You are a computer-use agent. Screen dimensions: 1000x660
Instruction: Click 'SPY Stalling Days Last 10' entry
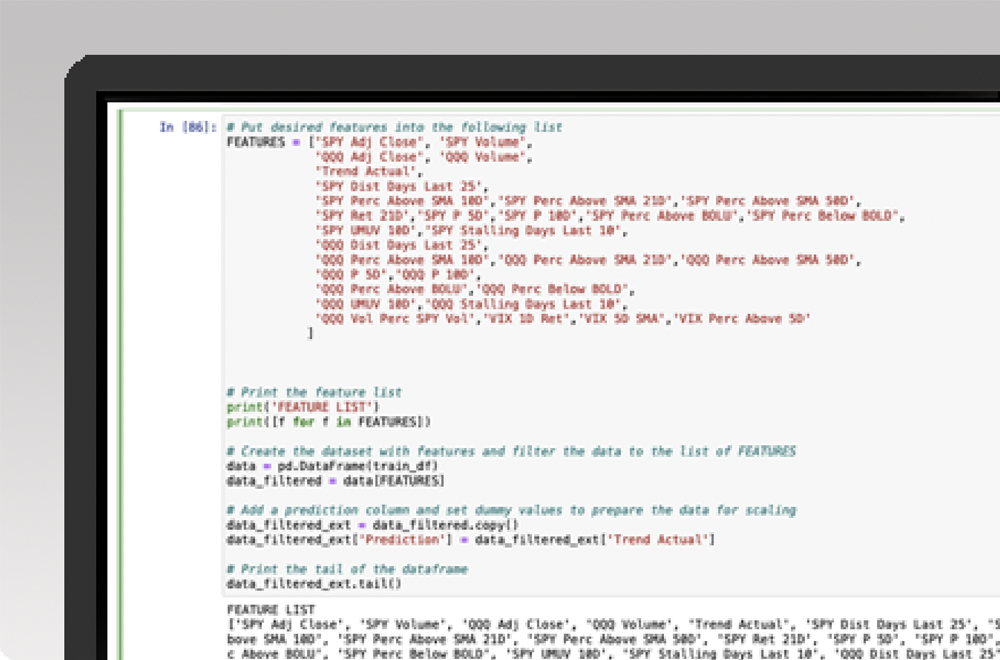522,230
